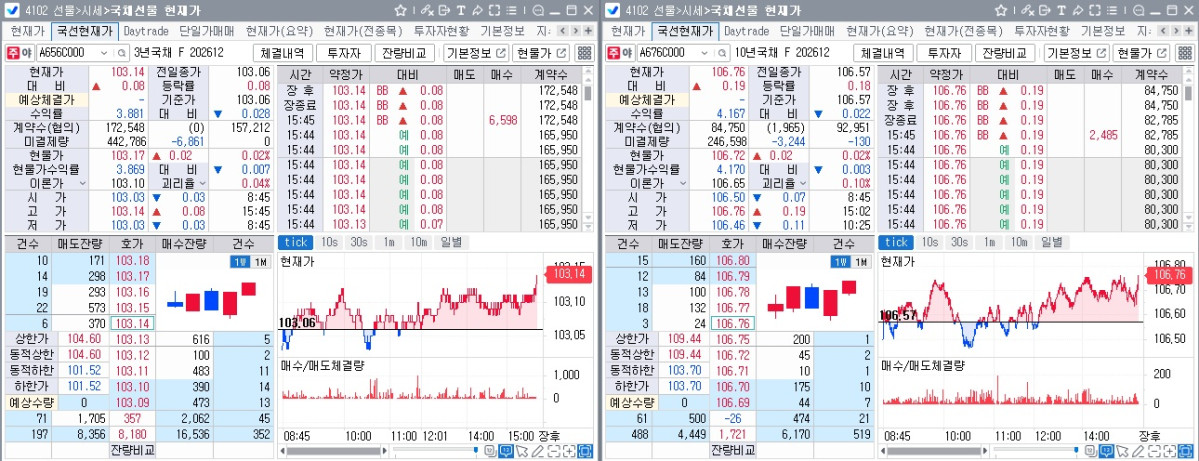Open the list menu icon in right window title bar
Screen dimensions: 1199x461
point(1112,11)
